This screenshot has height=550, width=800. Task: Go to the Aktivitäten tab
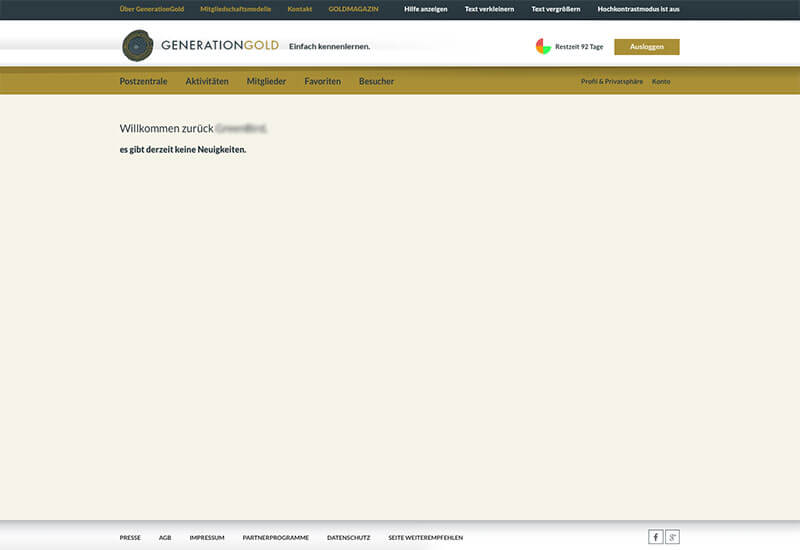point(207,81)
